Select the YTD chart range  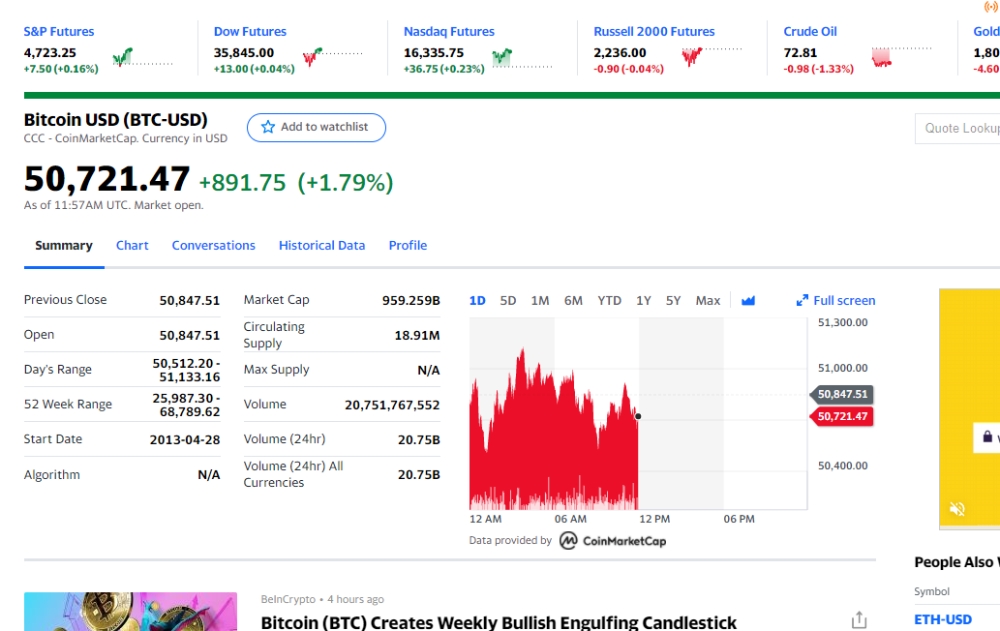pos(609,301)
